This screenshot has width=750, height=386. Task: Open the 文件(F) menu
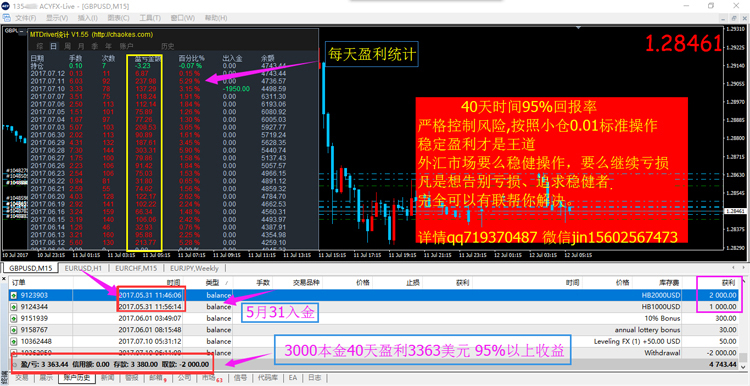pos(26,18)
